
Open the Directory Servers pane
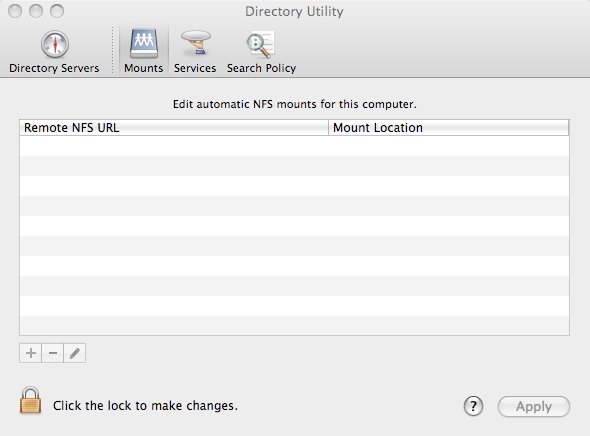(54, 52)
